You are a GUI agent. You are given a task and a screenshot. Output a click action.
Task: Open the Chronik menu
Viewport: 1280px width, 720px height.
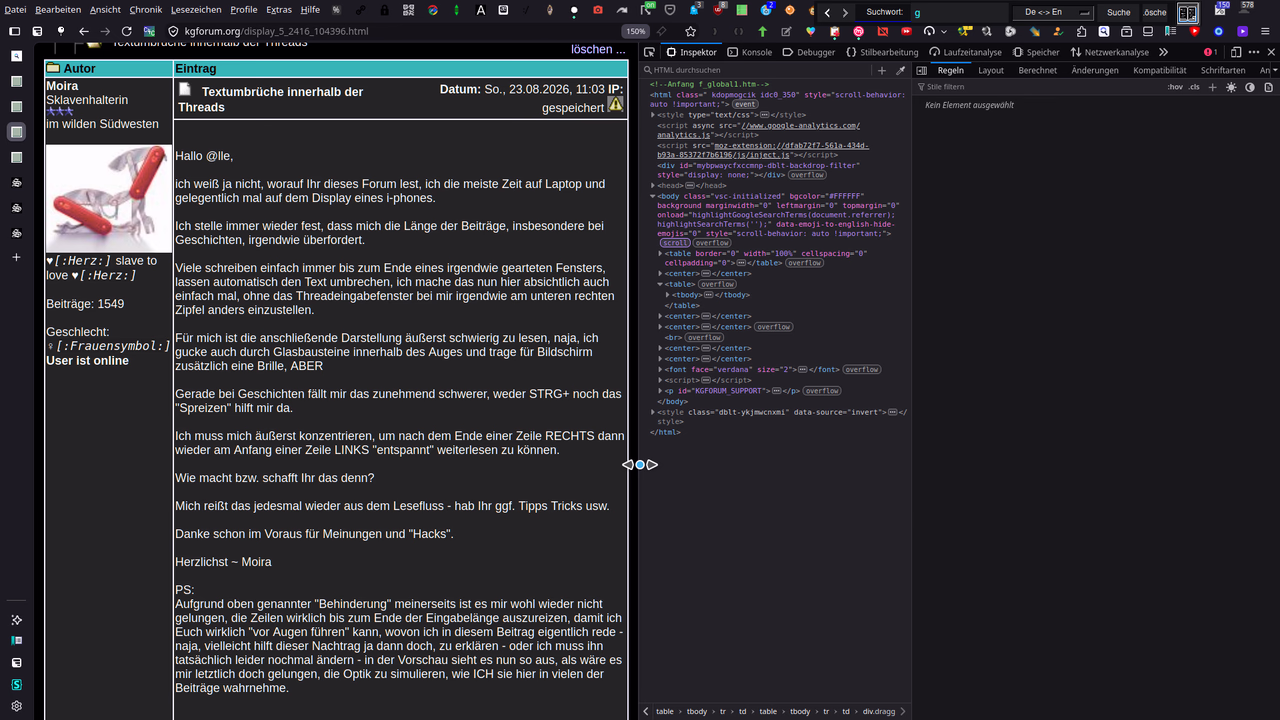coord(146,10)
